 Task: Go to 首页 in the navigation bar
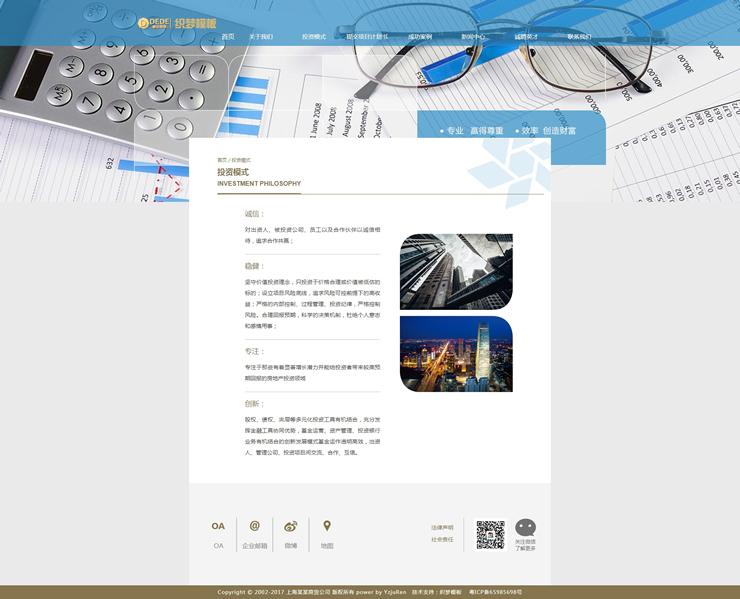(228, 37)
